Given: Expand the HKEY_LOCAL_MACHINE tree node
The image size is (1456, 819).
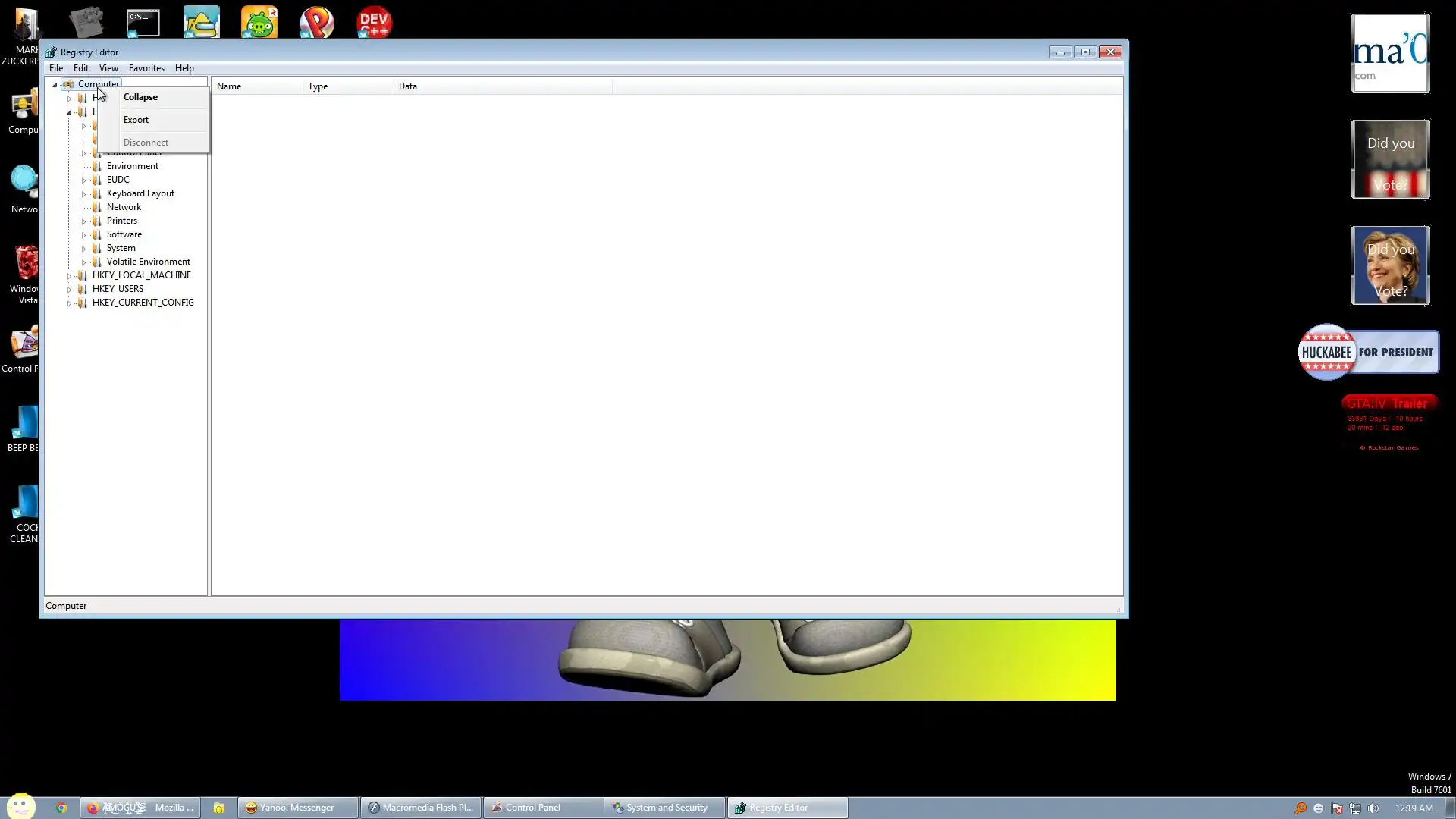Looking at the screenshot, I should click(x=69, y=276).
